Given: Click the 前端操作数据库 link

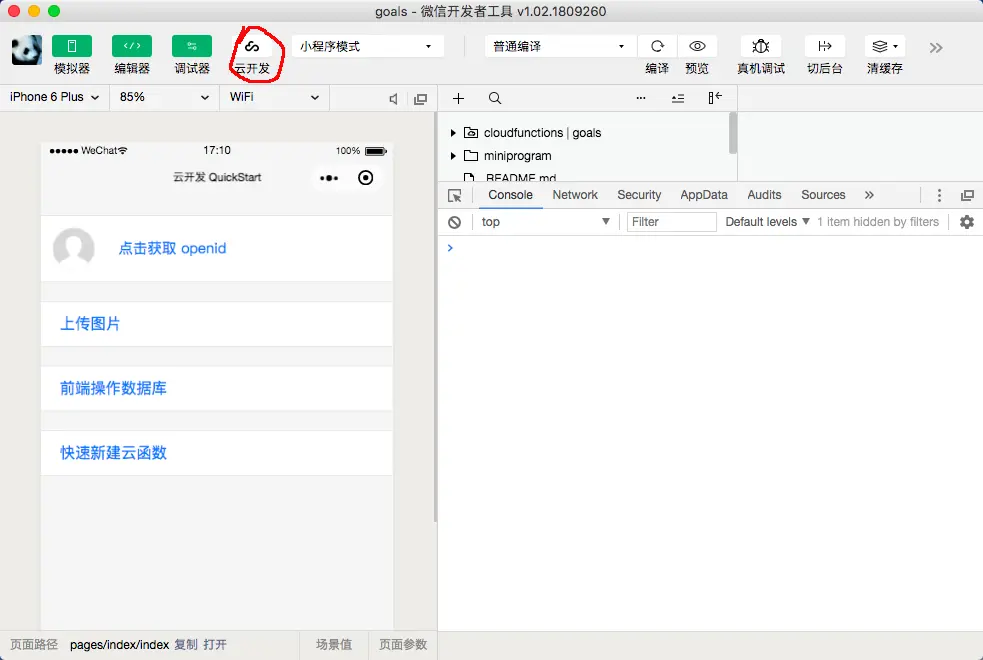Looking at the screenshot, I should pos(113,388).
